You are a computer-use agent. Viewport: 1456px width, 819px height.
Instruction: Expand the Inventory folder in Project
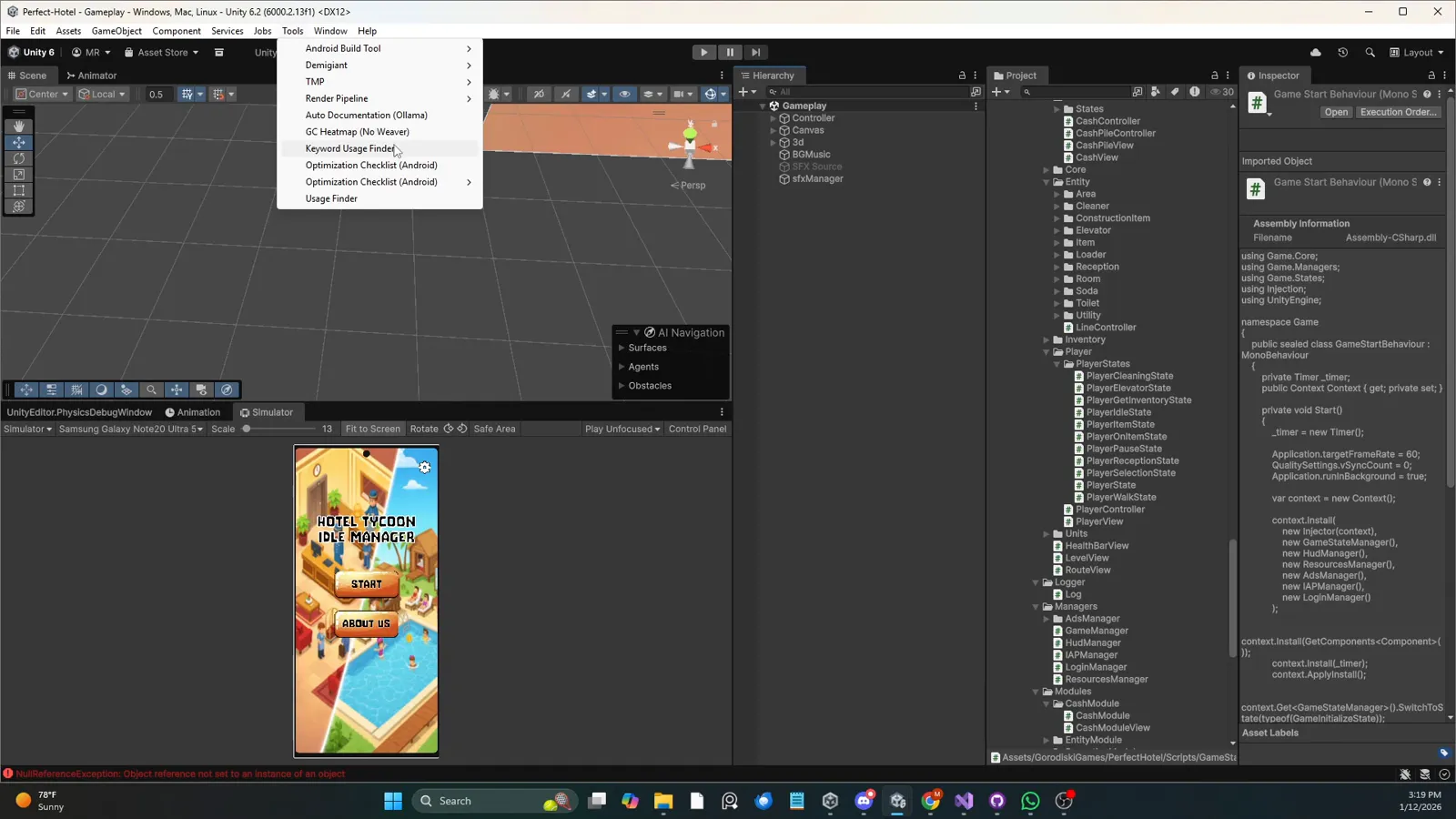[1046, 339]
